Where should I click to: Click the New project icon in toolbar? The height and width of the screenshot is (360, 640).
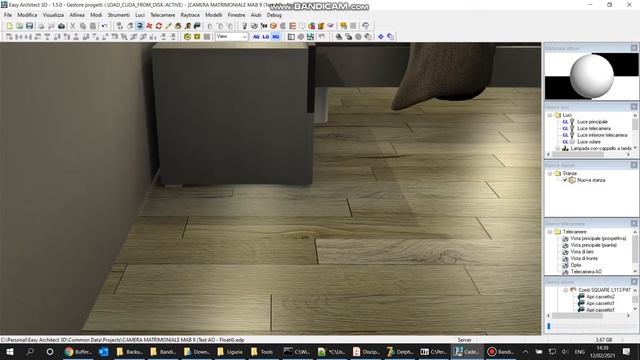[9, 26]
